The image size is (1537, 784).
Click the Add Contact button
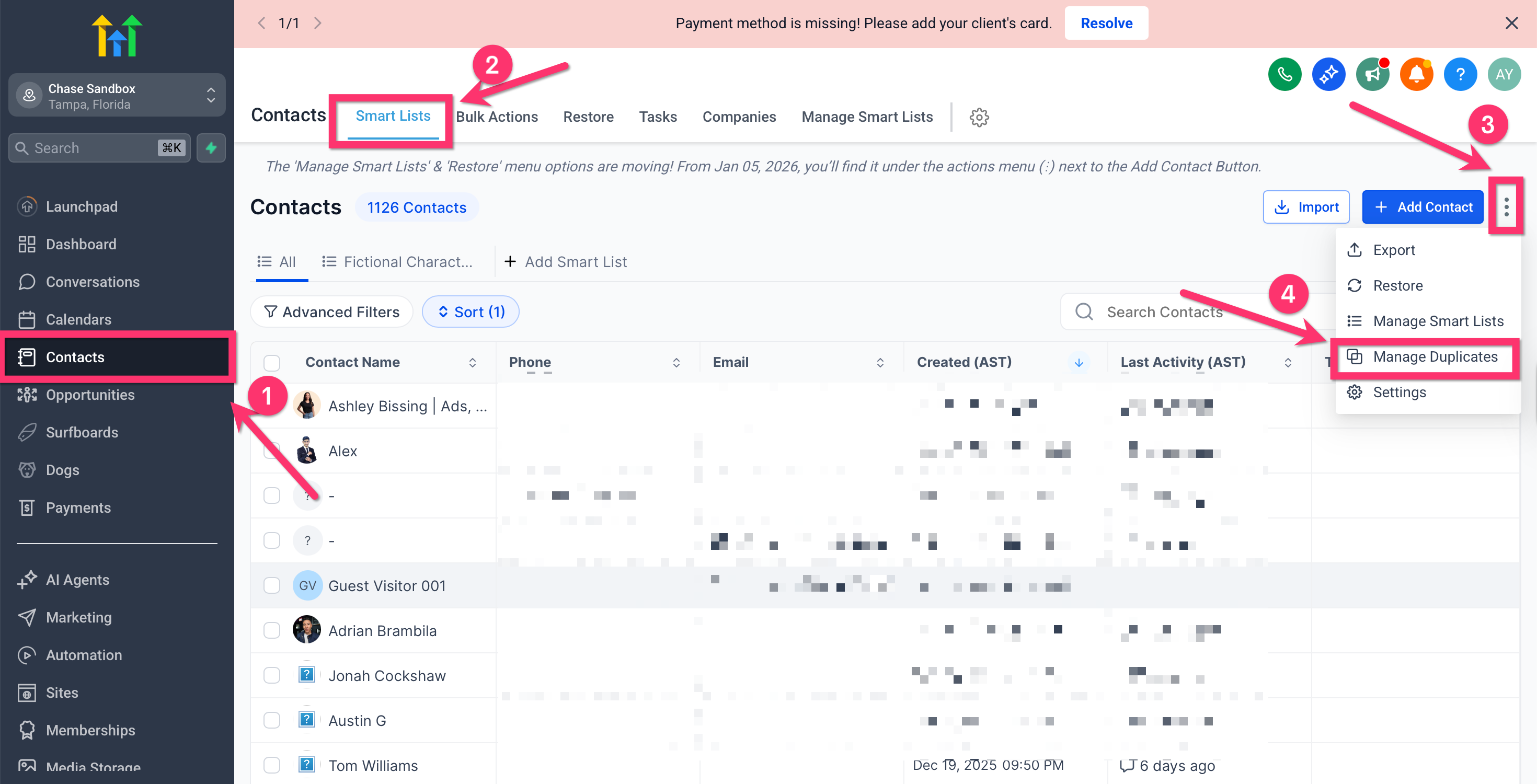coord(1423,207)
